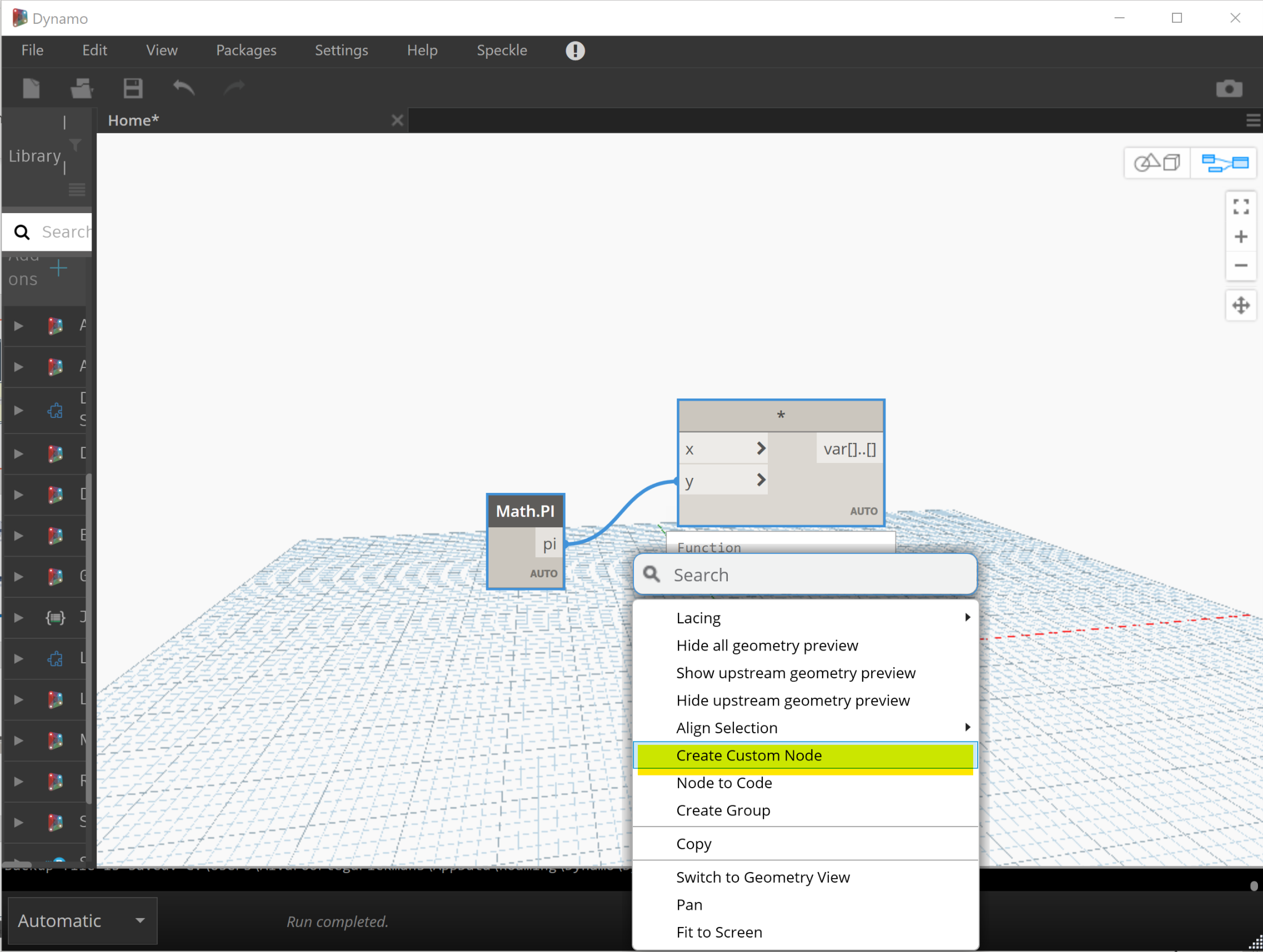1263x952 pixels.
Task: Expand the blue puzzle D S library category
Action: (18, 410)
